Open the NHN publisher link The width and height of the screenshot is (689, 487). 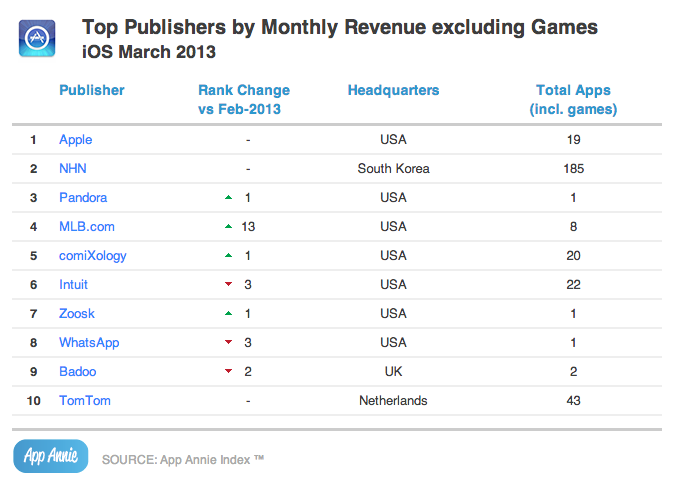(73, 168)
